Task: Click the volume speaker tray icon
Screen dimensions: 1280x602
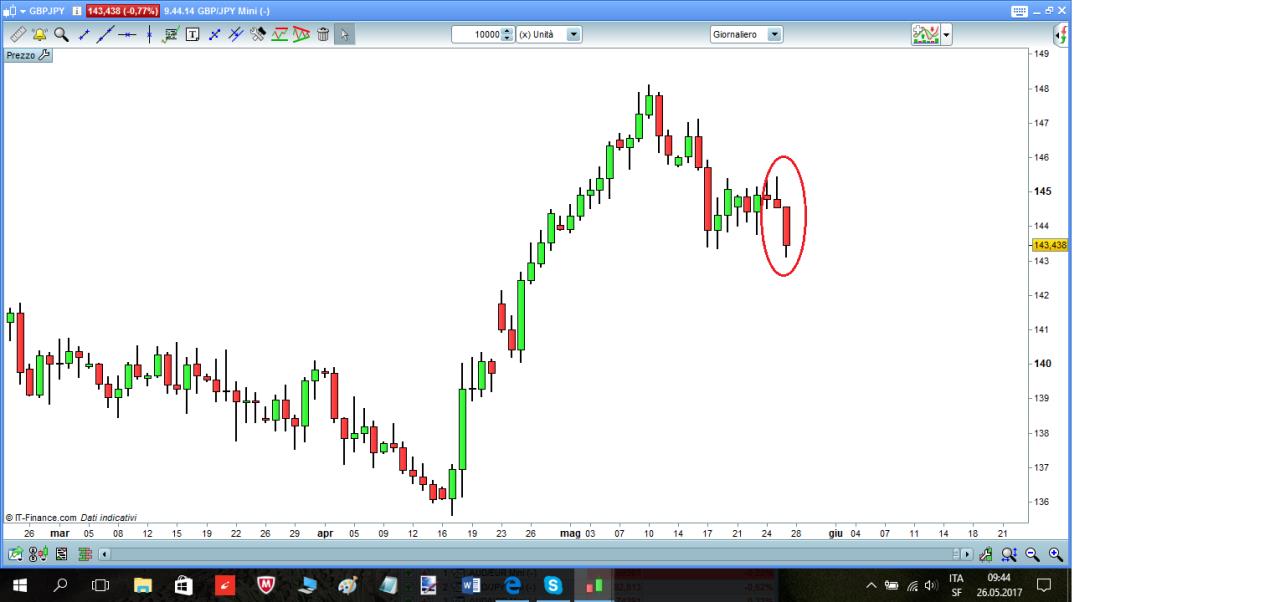Action: tap(932, 585)
